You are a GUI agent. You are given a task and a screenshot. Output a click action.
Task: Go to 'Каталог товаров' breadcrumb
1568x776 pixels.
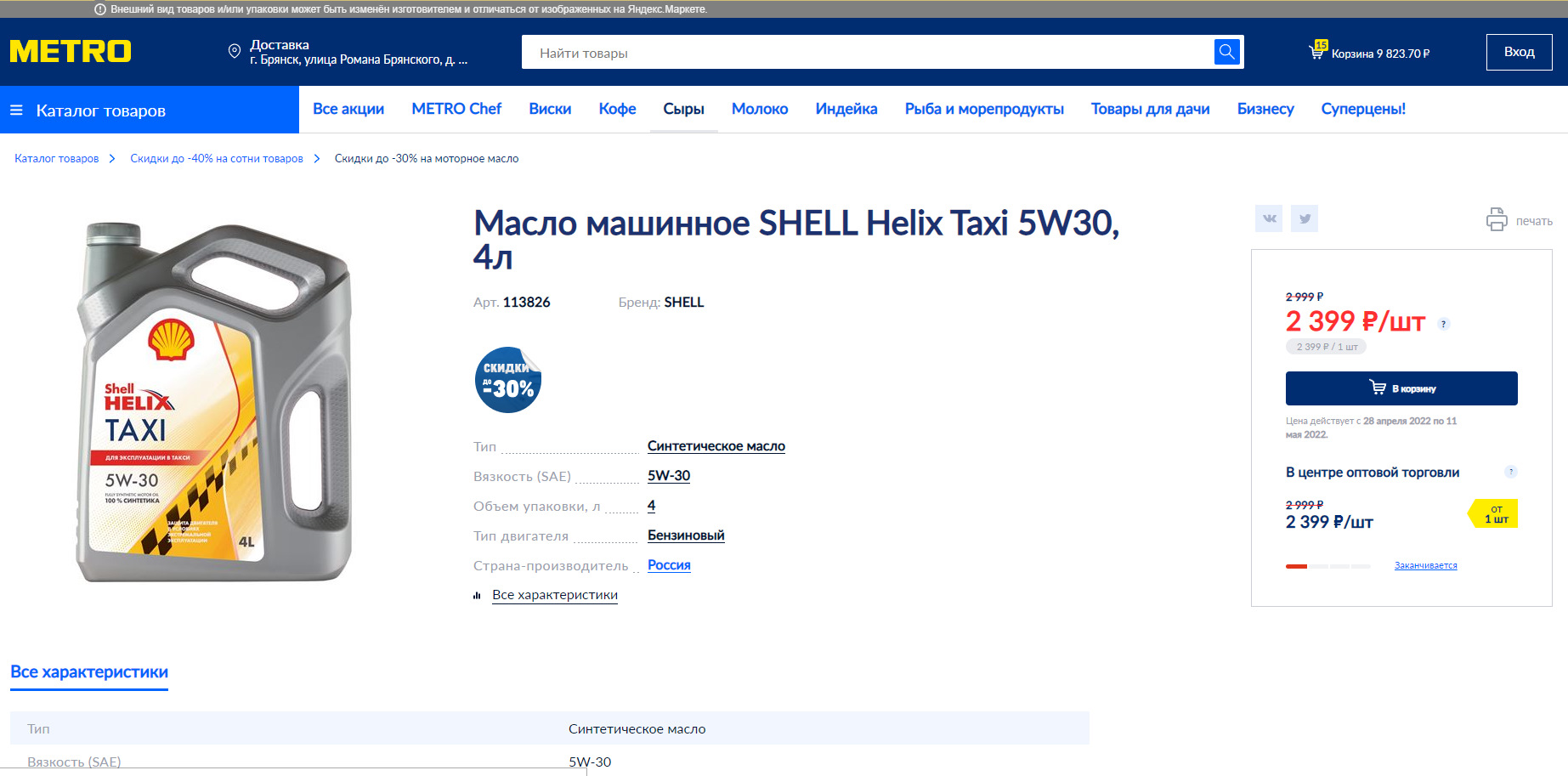[x=57, y=159]
